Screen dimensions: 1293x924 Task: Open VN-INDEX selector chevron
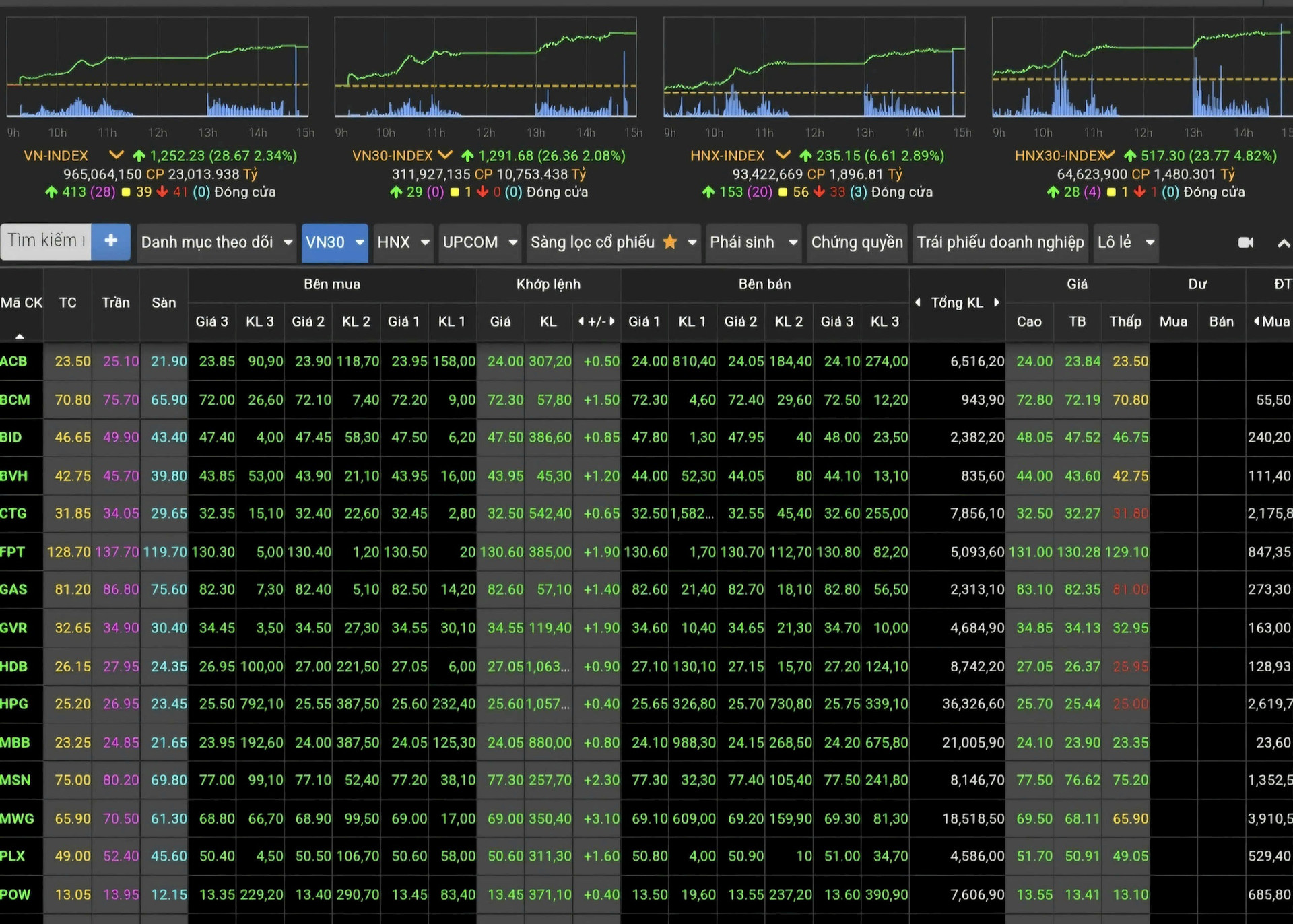click(x=116, y=155)
